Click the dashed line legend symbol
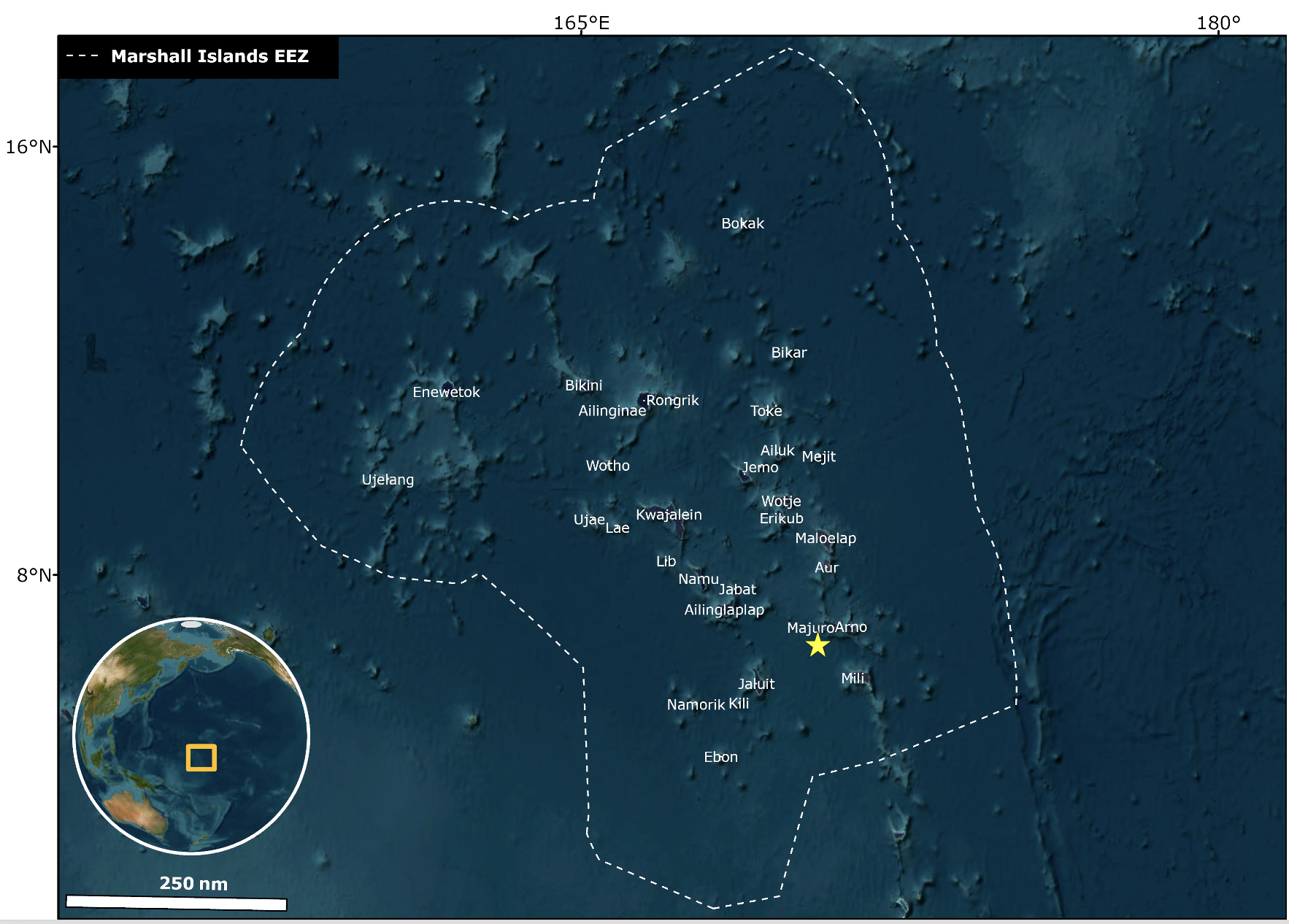 [82, 55]
